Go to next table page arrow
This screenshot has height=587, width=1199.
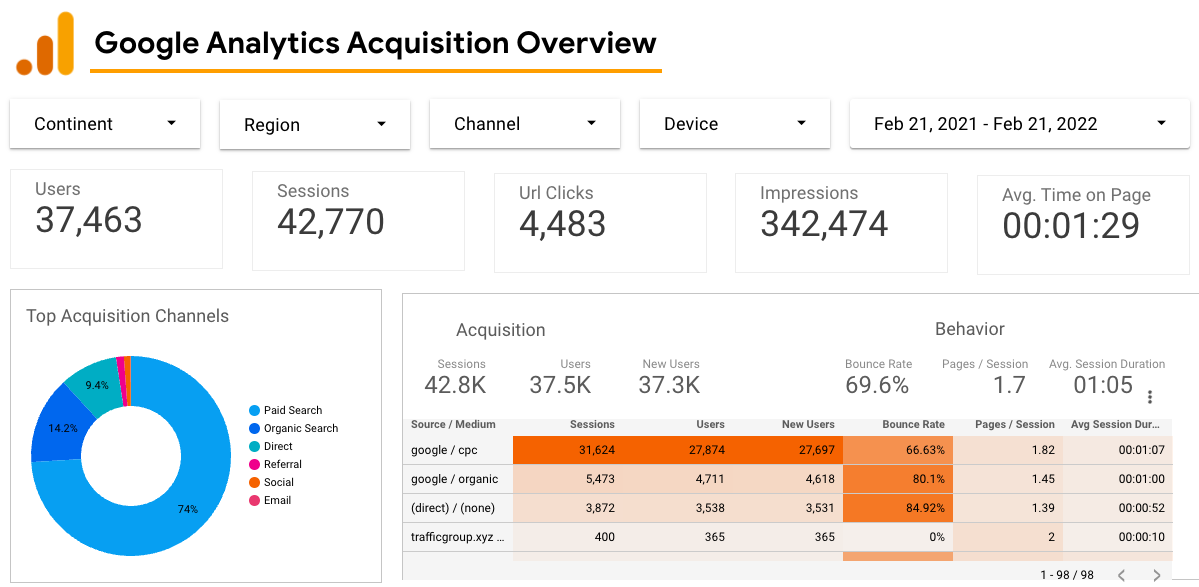coord(1157,575)
